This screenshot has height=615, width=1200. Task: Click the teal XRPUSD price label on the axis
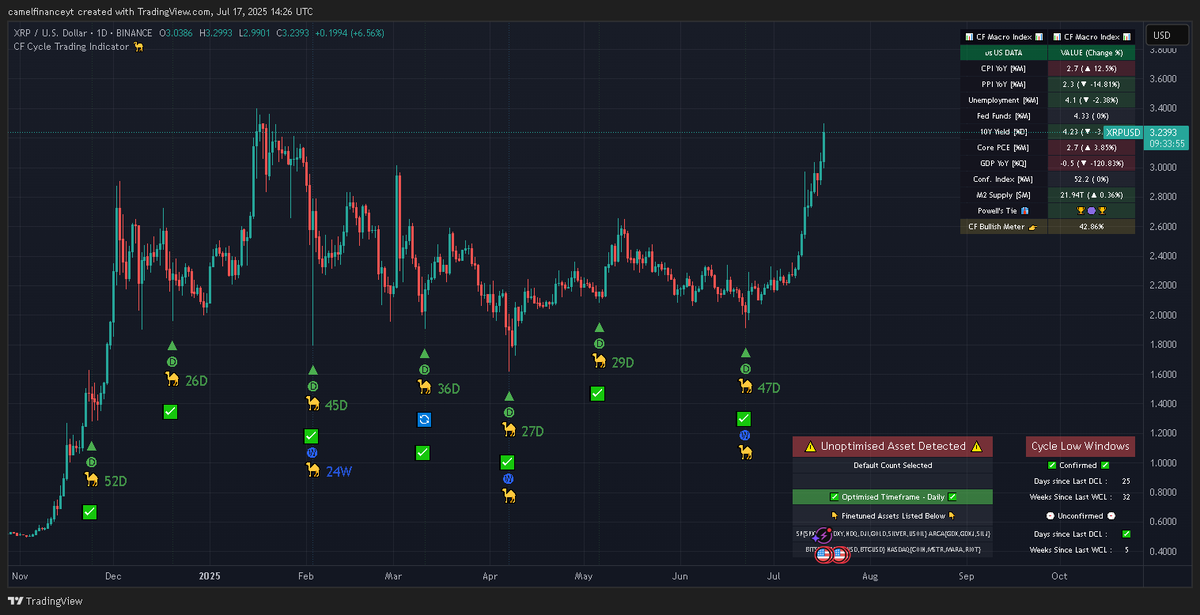[1123, 131]
